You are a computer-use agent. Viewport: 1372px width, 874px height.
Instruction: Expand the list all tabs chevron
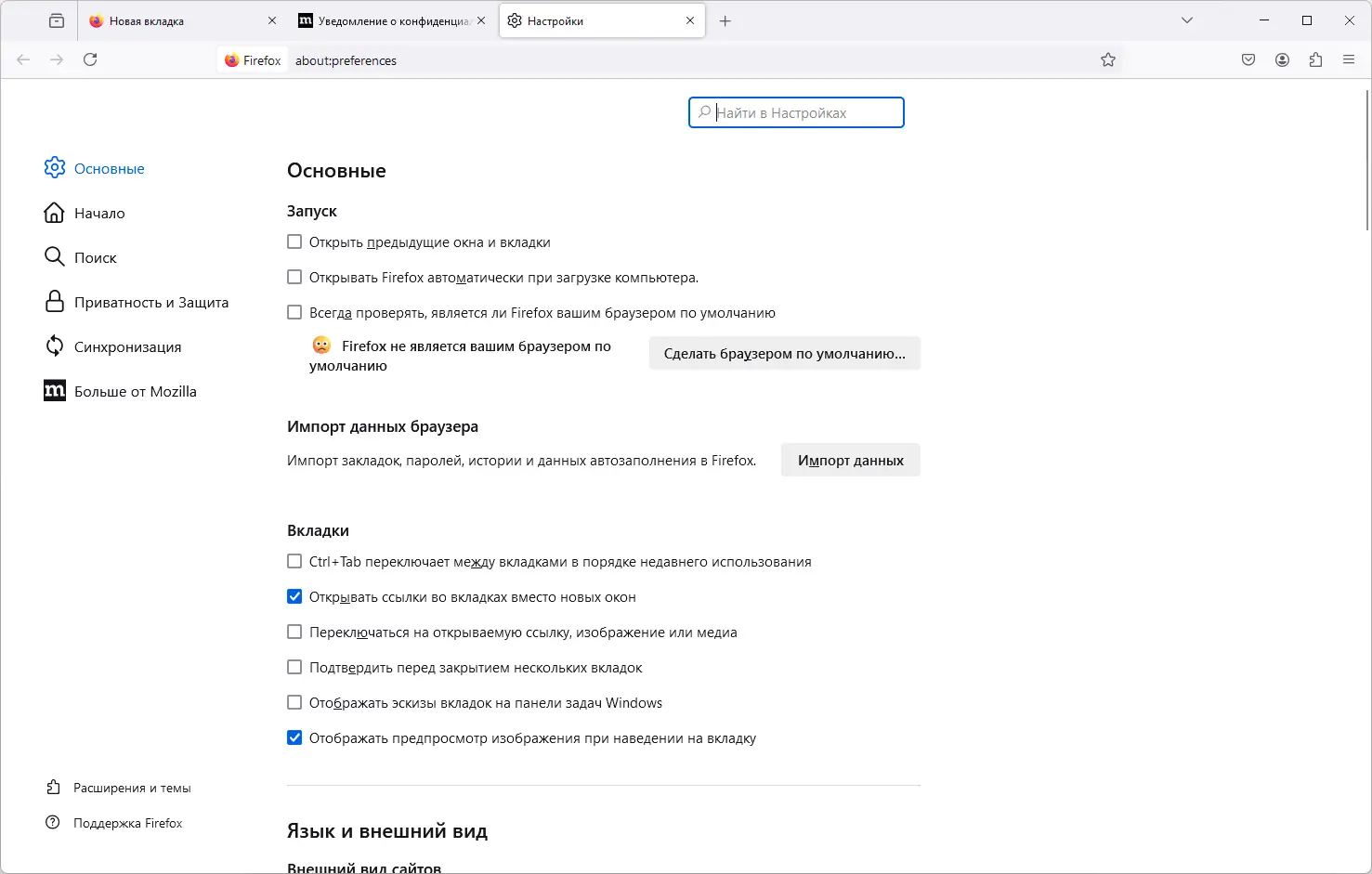(1186, 20)
